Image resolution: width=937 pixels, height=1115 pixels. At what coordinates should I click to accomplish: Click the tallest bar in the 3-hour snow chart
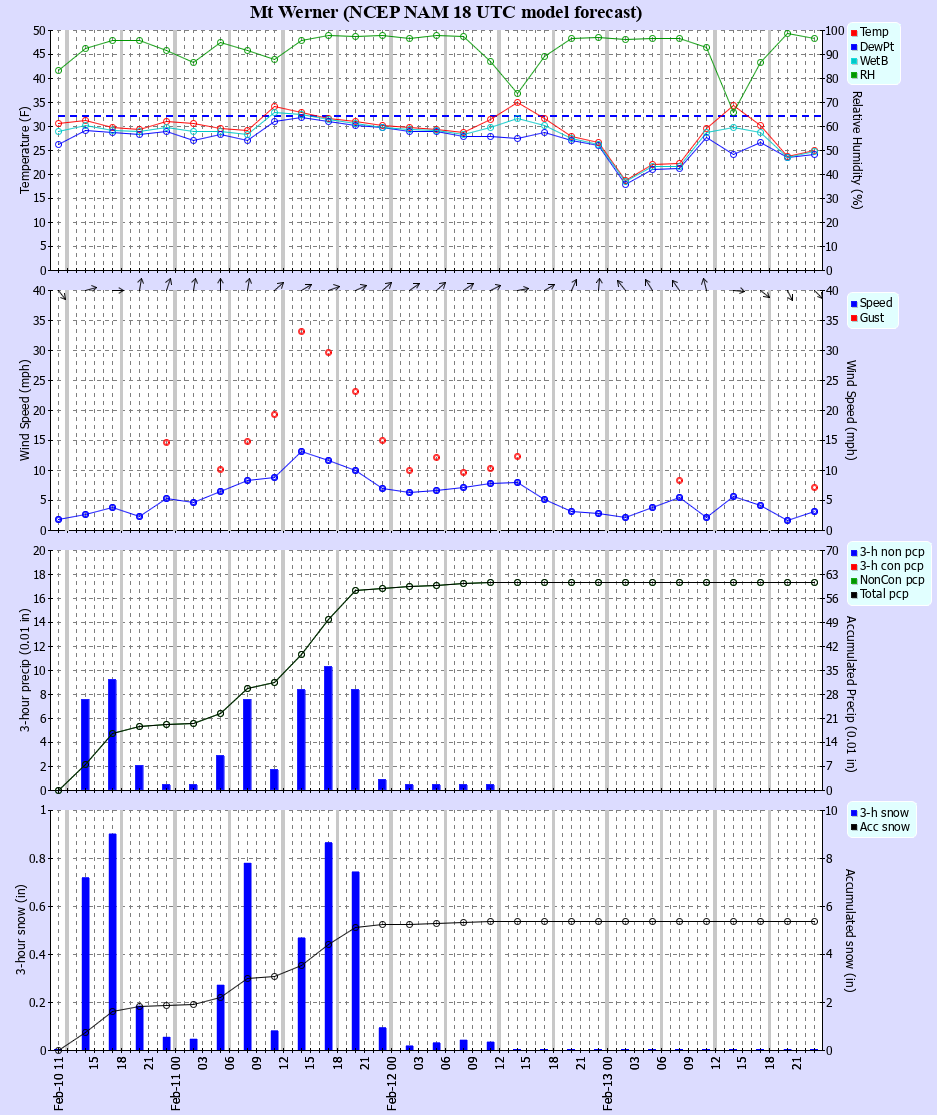pos(112,941)
